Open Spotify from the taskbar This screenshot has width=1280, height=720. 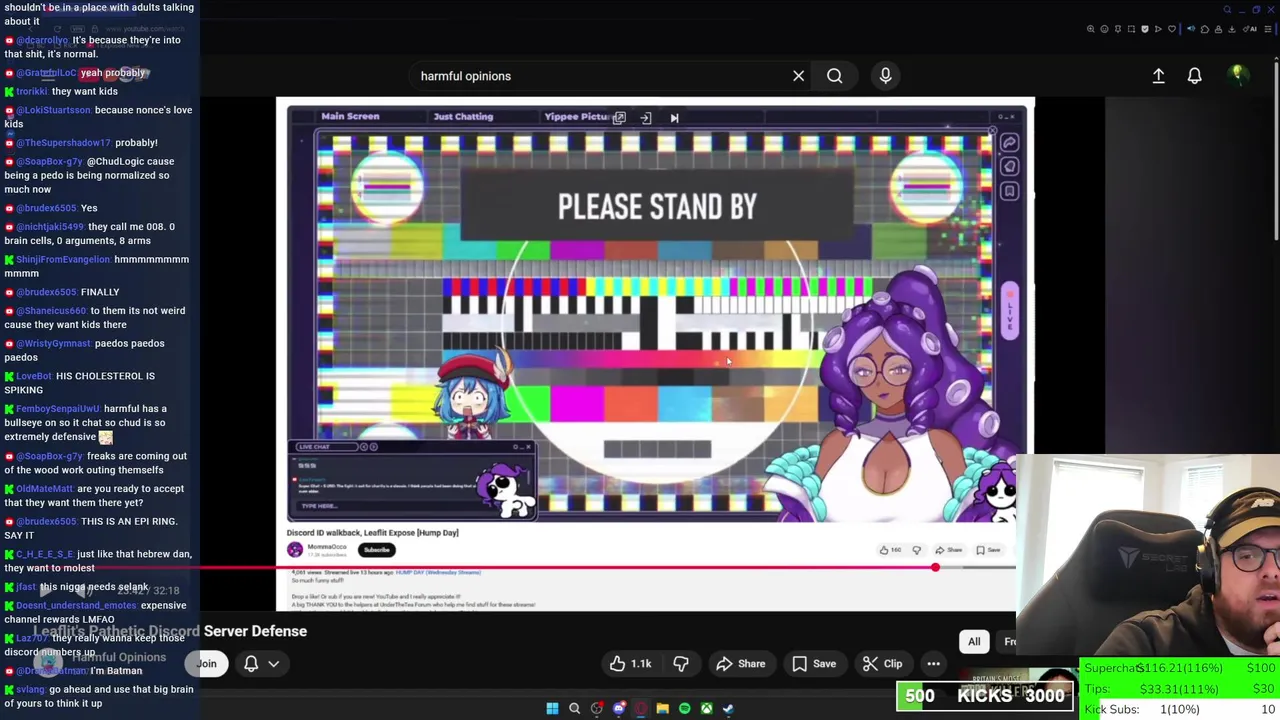click(x=684, y=709)
